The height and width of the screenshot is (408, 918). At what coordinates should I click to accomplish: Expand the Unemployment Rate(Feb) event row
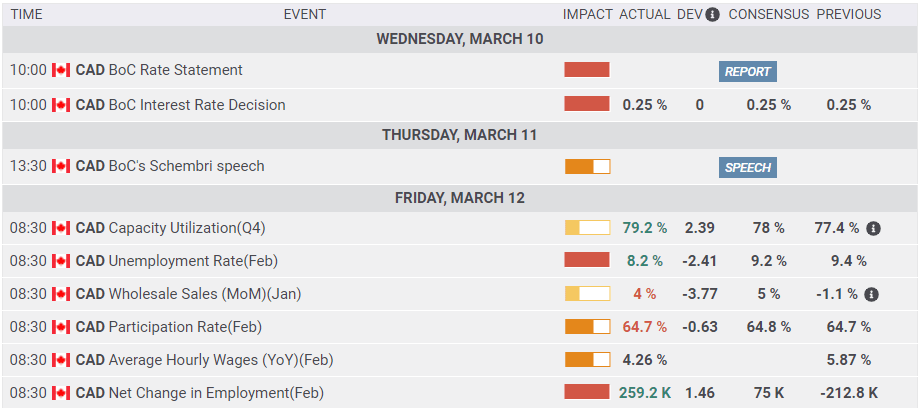pyautogui.click(x=192, y=261)
